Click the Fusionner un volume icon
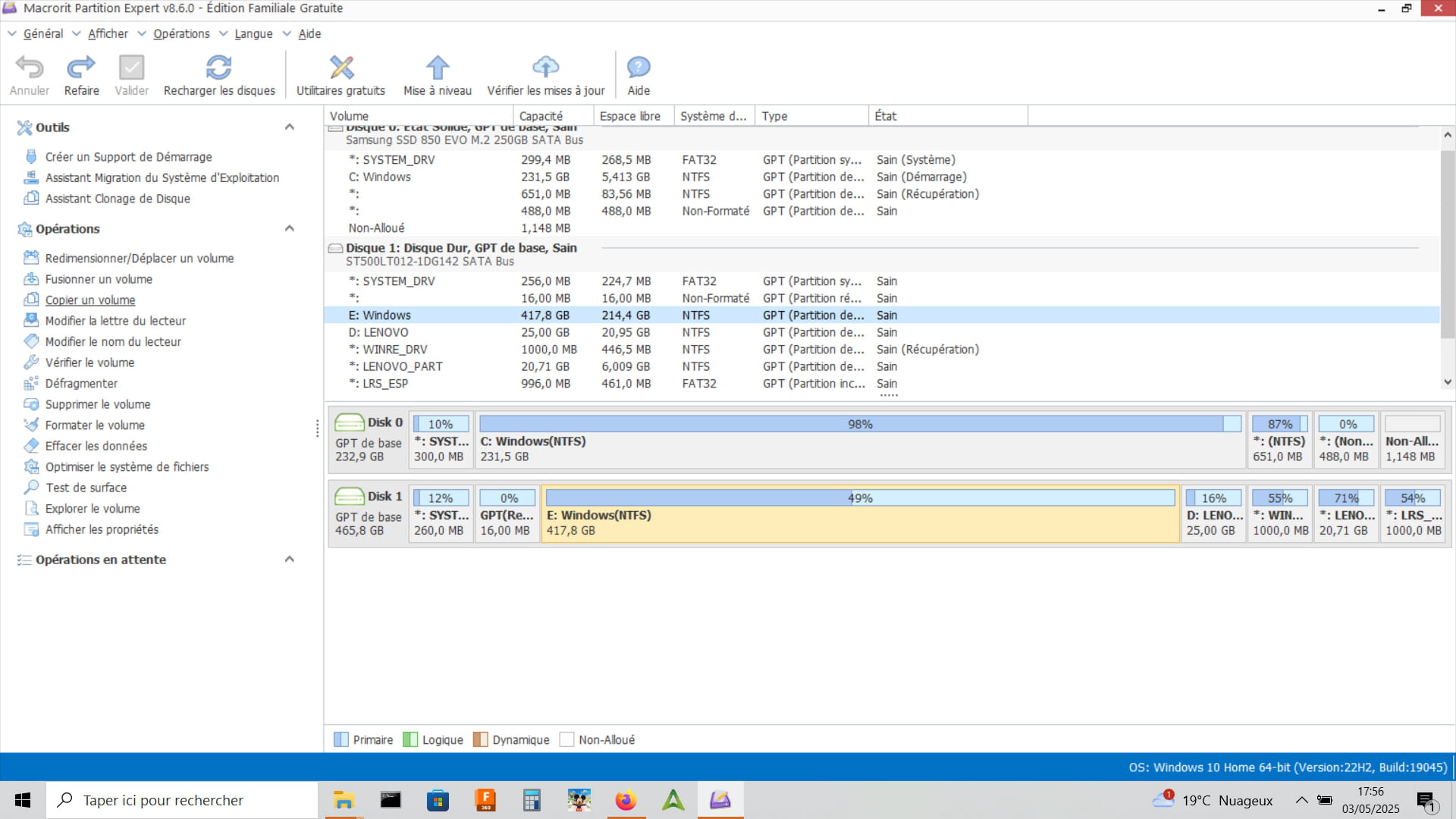The width and height of the screenshot is (1456, 819). tap(31, 279)
